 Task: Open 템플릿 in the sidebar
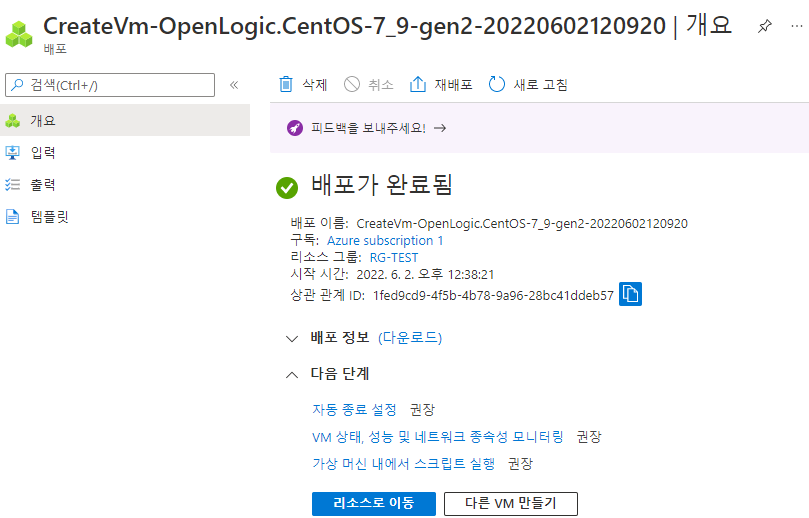pos(125,217)
